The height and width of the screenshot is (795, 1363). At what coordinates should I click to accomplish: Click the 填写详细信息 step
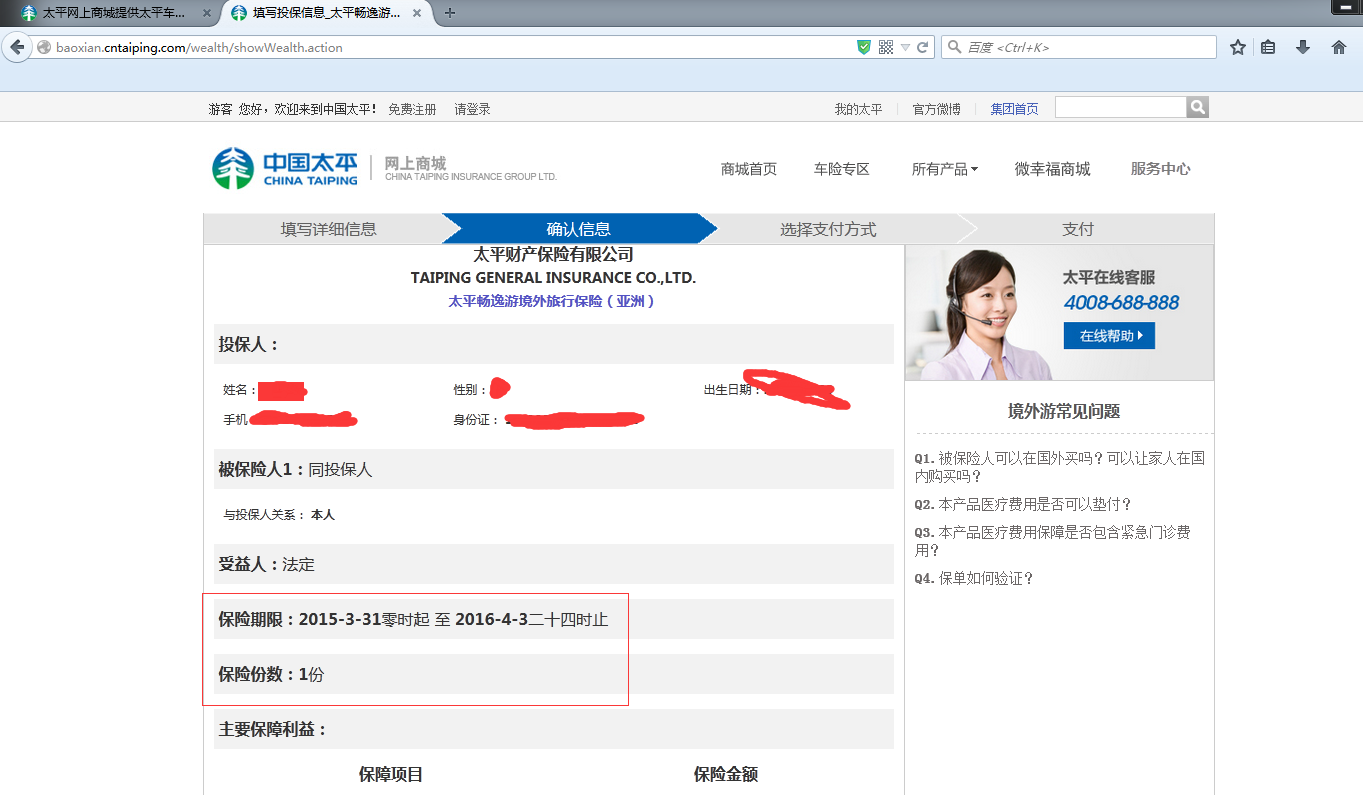(329, 229)
